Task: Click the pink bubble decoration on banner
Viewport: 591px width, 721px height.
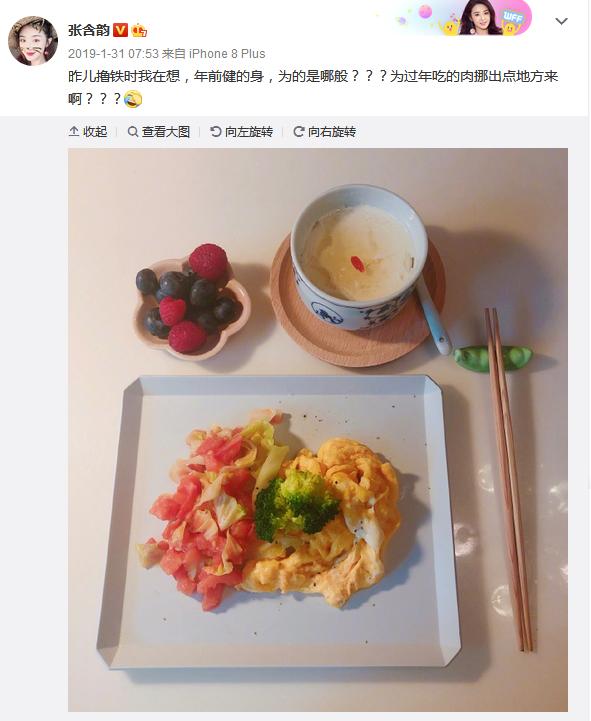Action: coord(425,11)
